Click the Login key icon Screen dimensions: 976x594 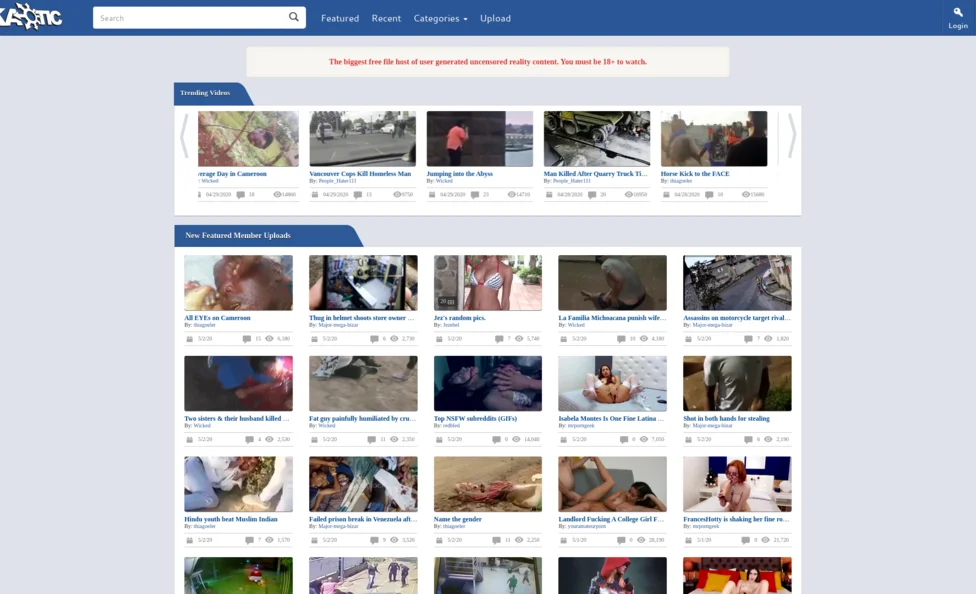(958, 12)
